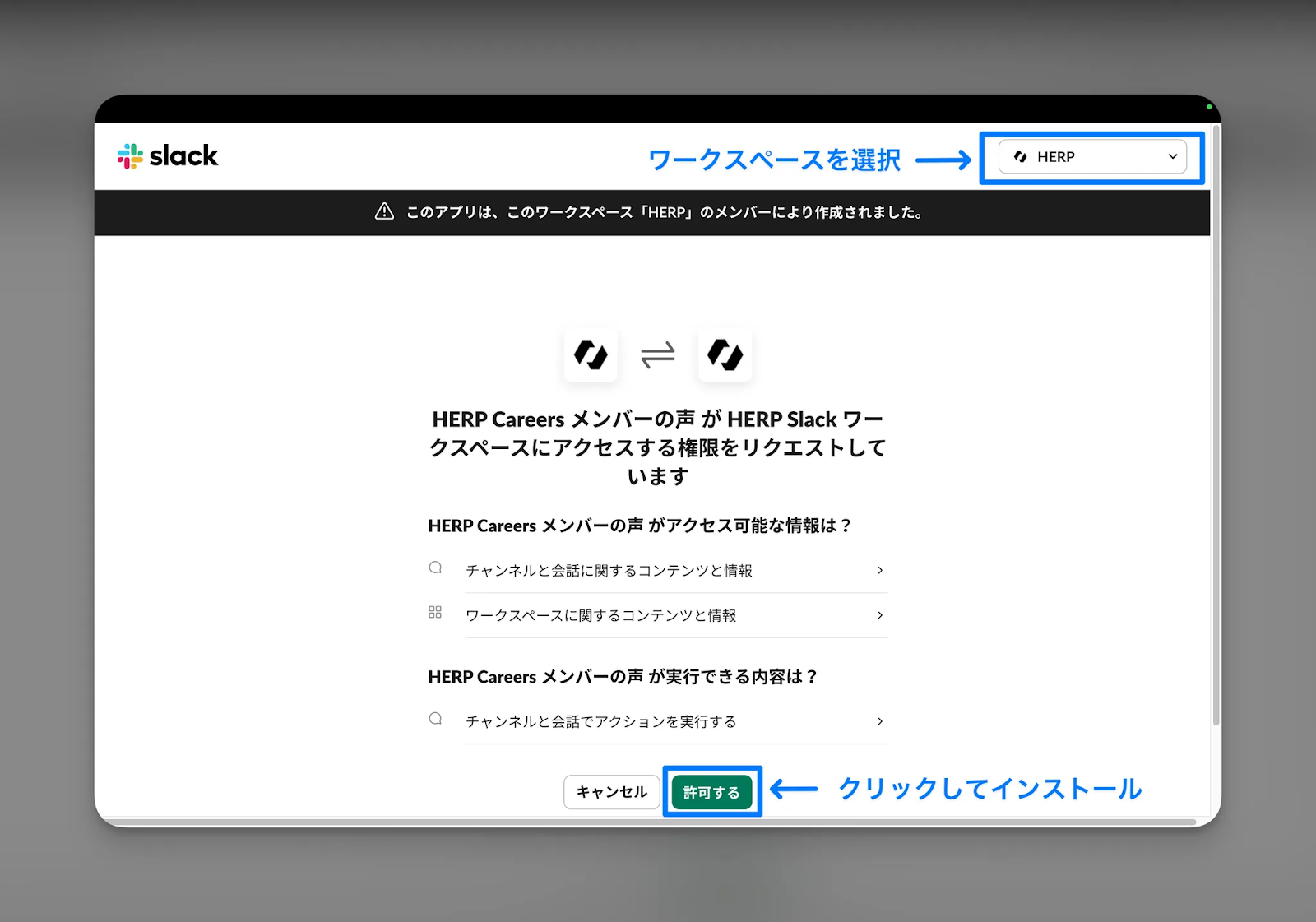
Task: Click the heading HERP Careers メンバーの声 が実行できる内容は？
Action: pyautogui.click(x=623, y=677)
